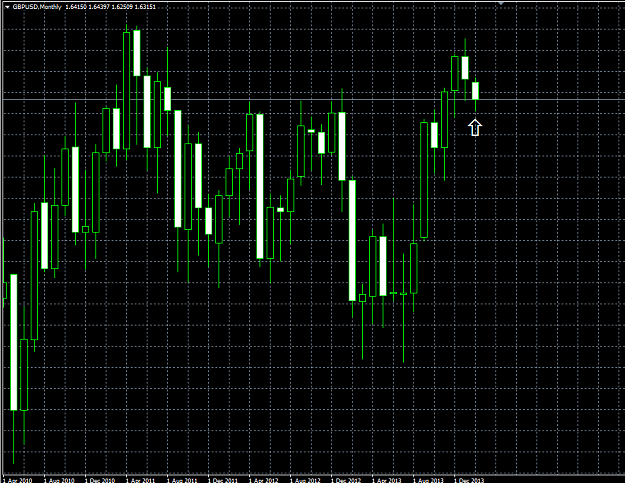Select the 1 Apr 2011 date label

[x=140, y=480]
